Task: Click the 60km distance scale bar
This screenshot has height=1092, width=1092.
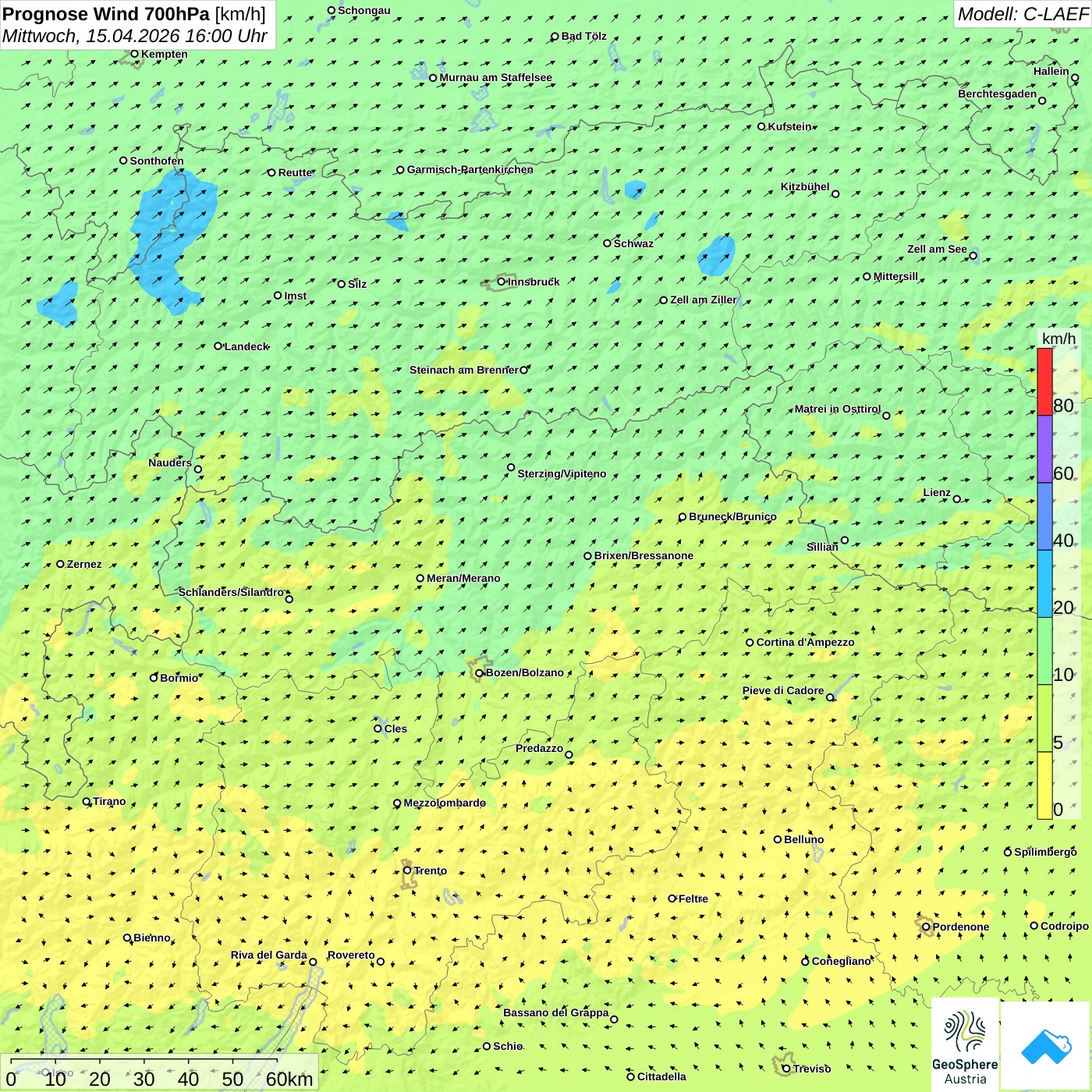Action: [160, 1073]
